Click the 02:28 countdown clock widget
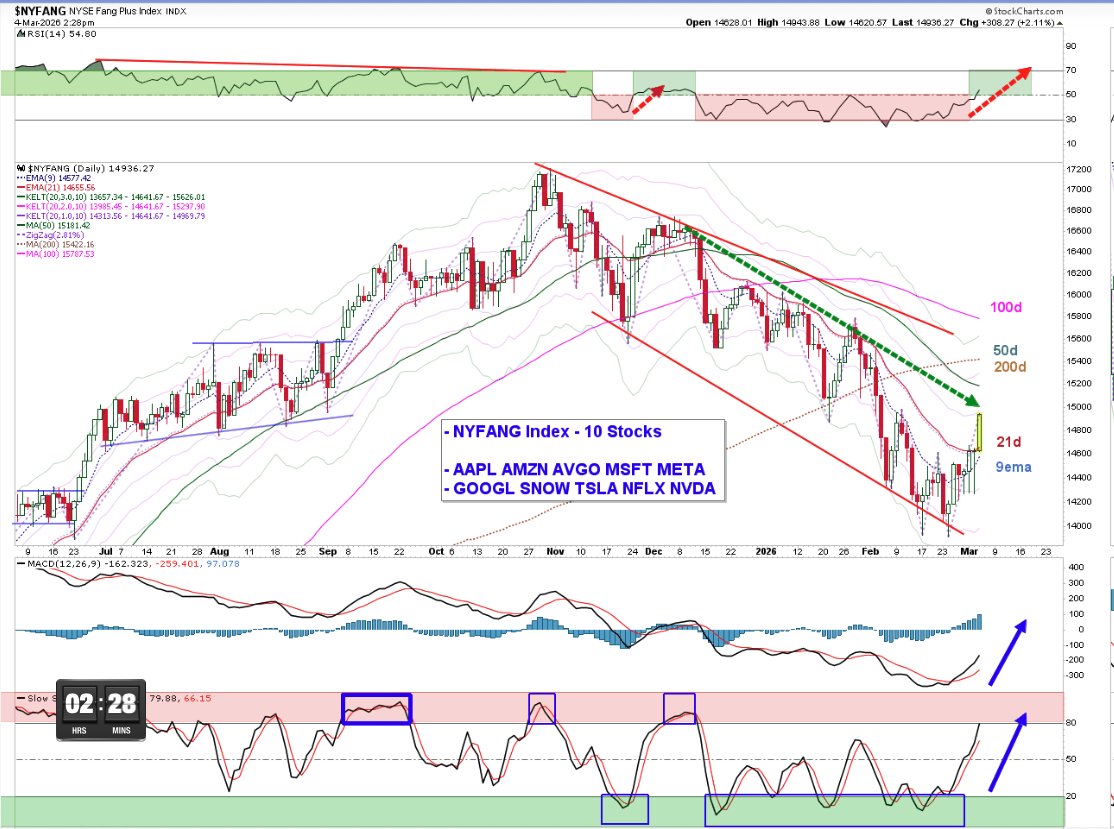This screenshot has height=829, width=1114. 101,711
